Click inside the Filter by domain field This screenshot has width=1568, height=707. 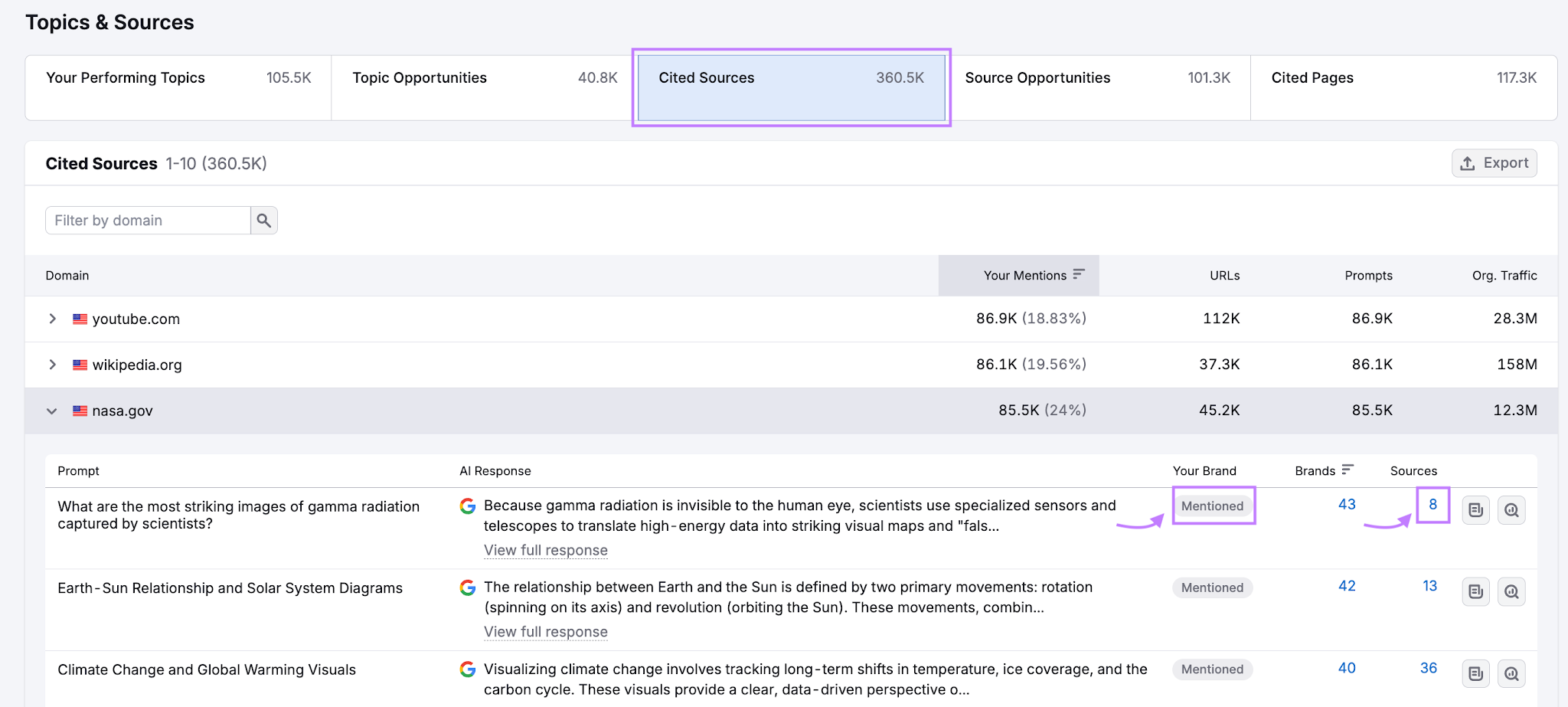[x=145, y=220]
